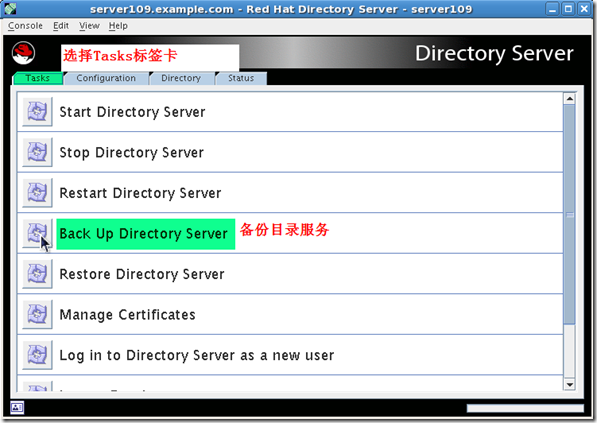
Task: Select Manage Certificates text
Action: 127,315
